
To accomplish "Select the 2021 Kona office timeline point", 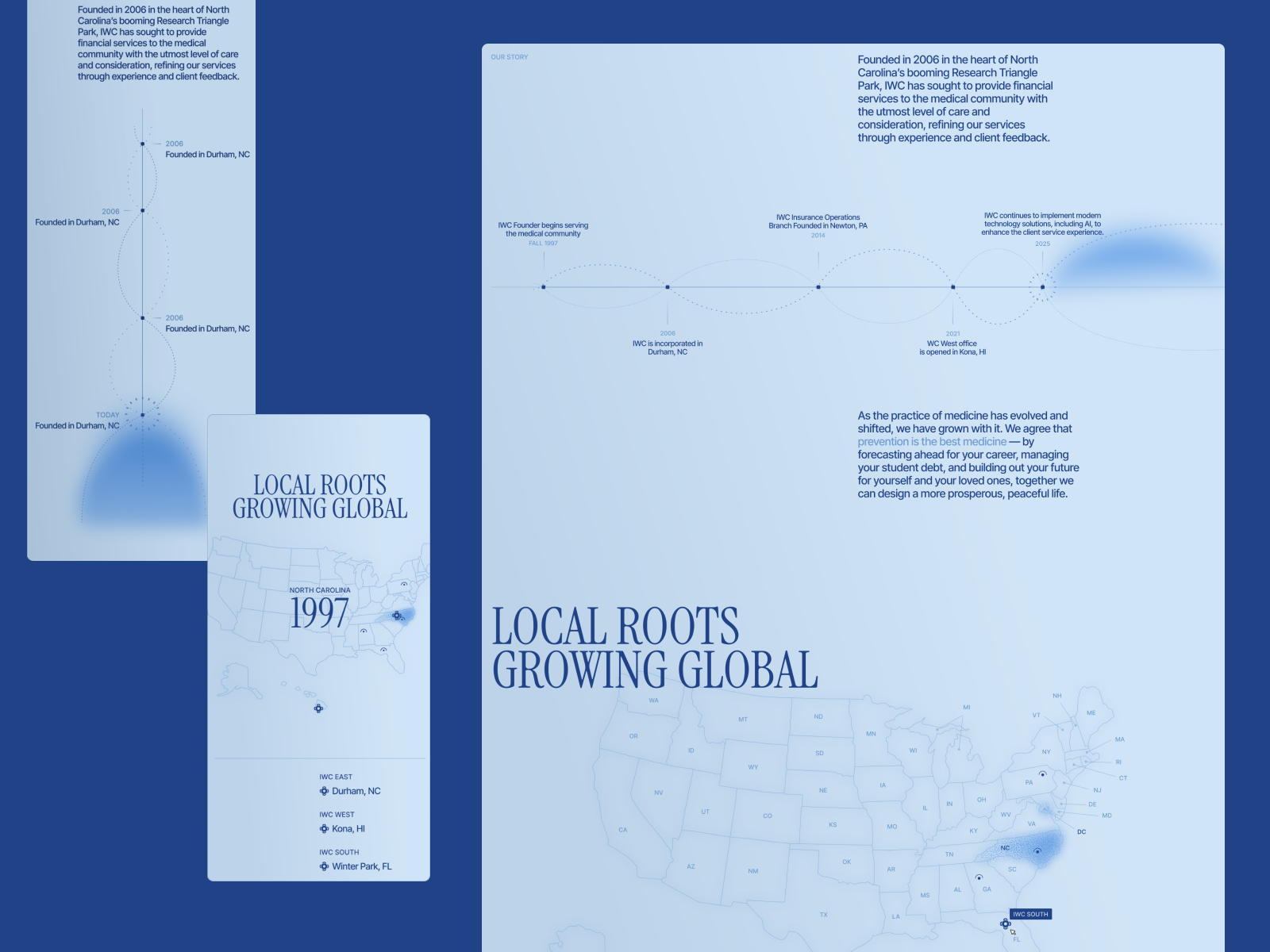I will (952, 287).
